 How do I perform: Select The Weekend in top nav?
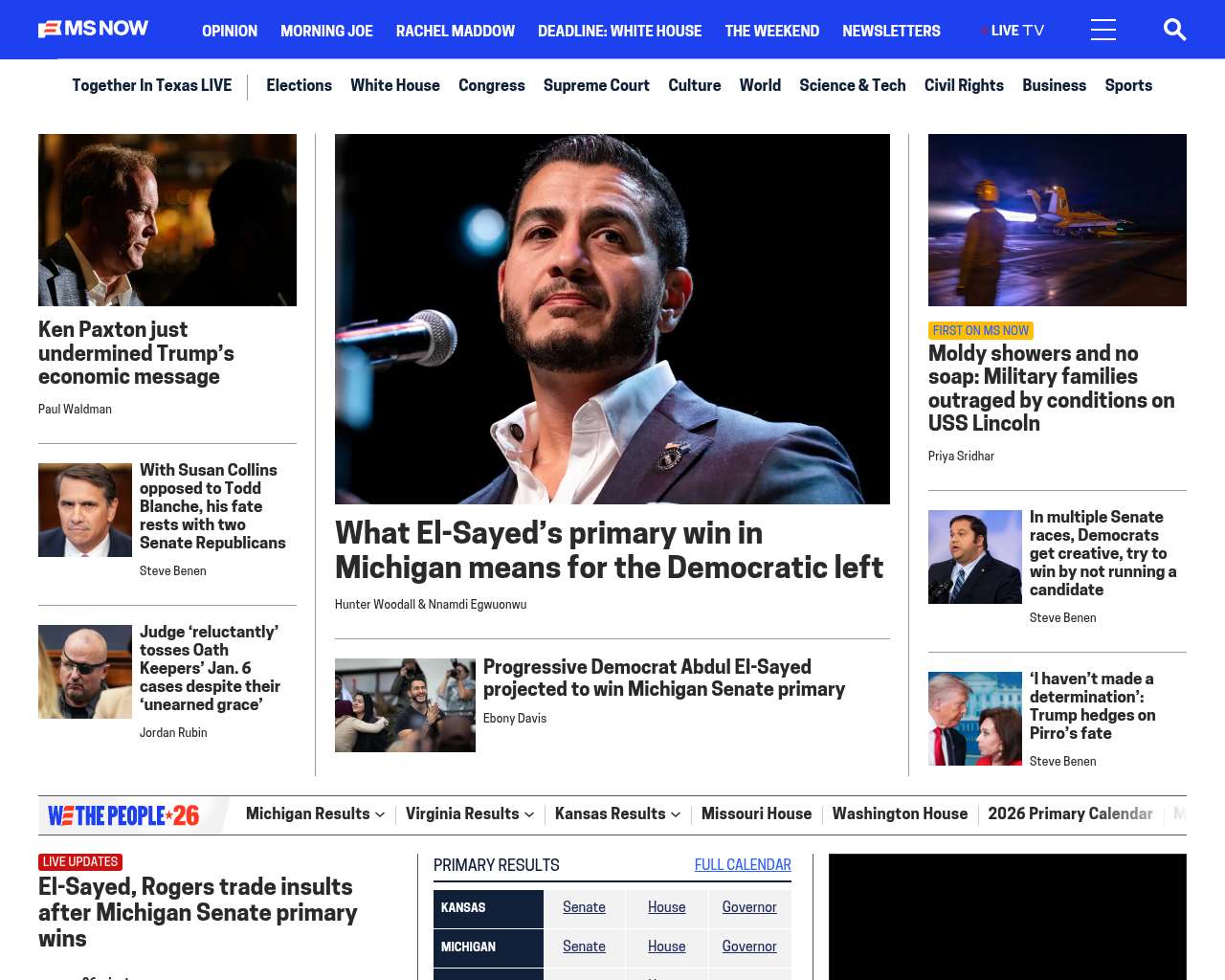click(771, 31)
